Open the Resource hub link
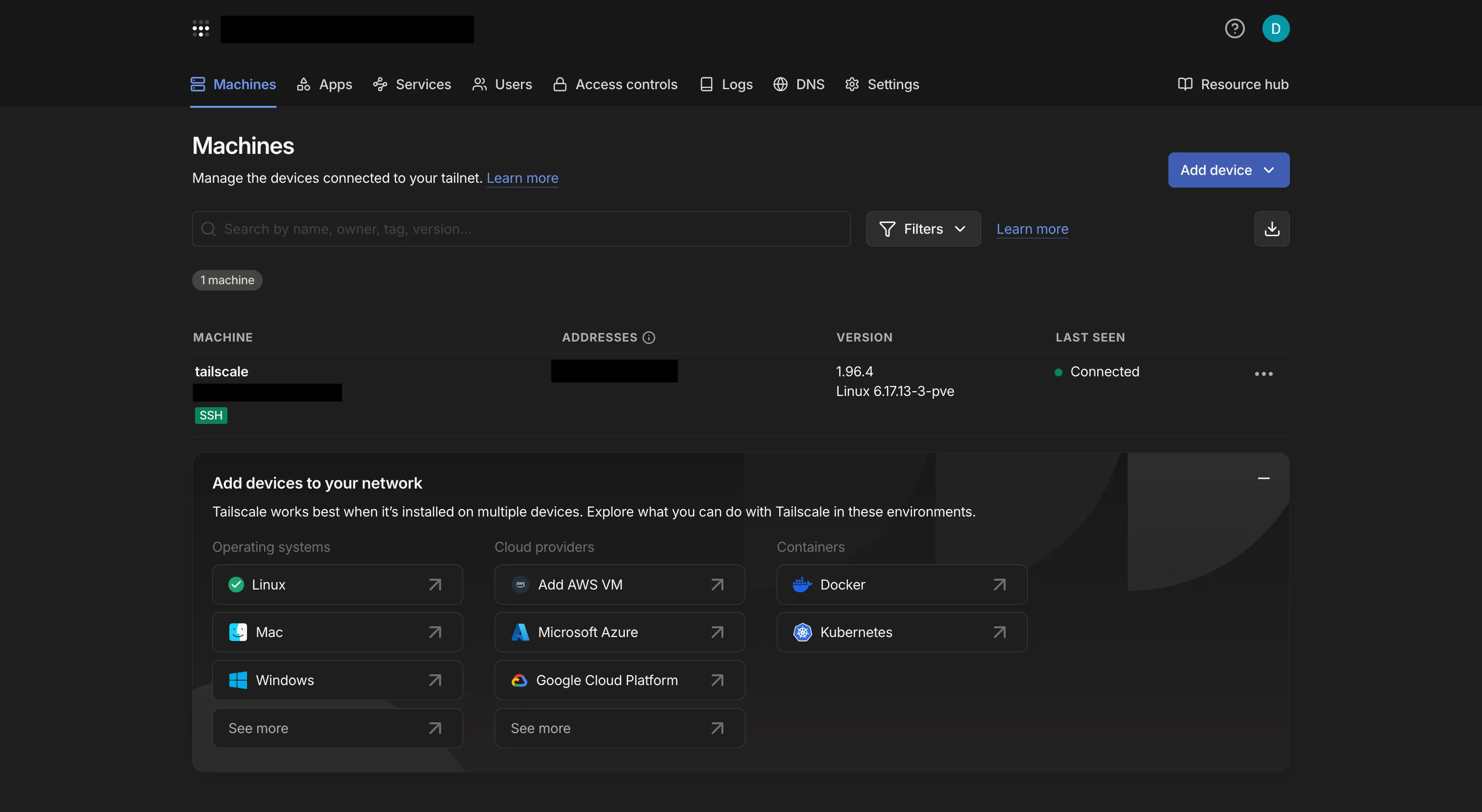Image resolution: width=1482 pixels, height=812 pixels. click(1233, 85)
